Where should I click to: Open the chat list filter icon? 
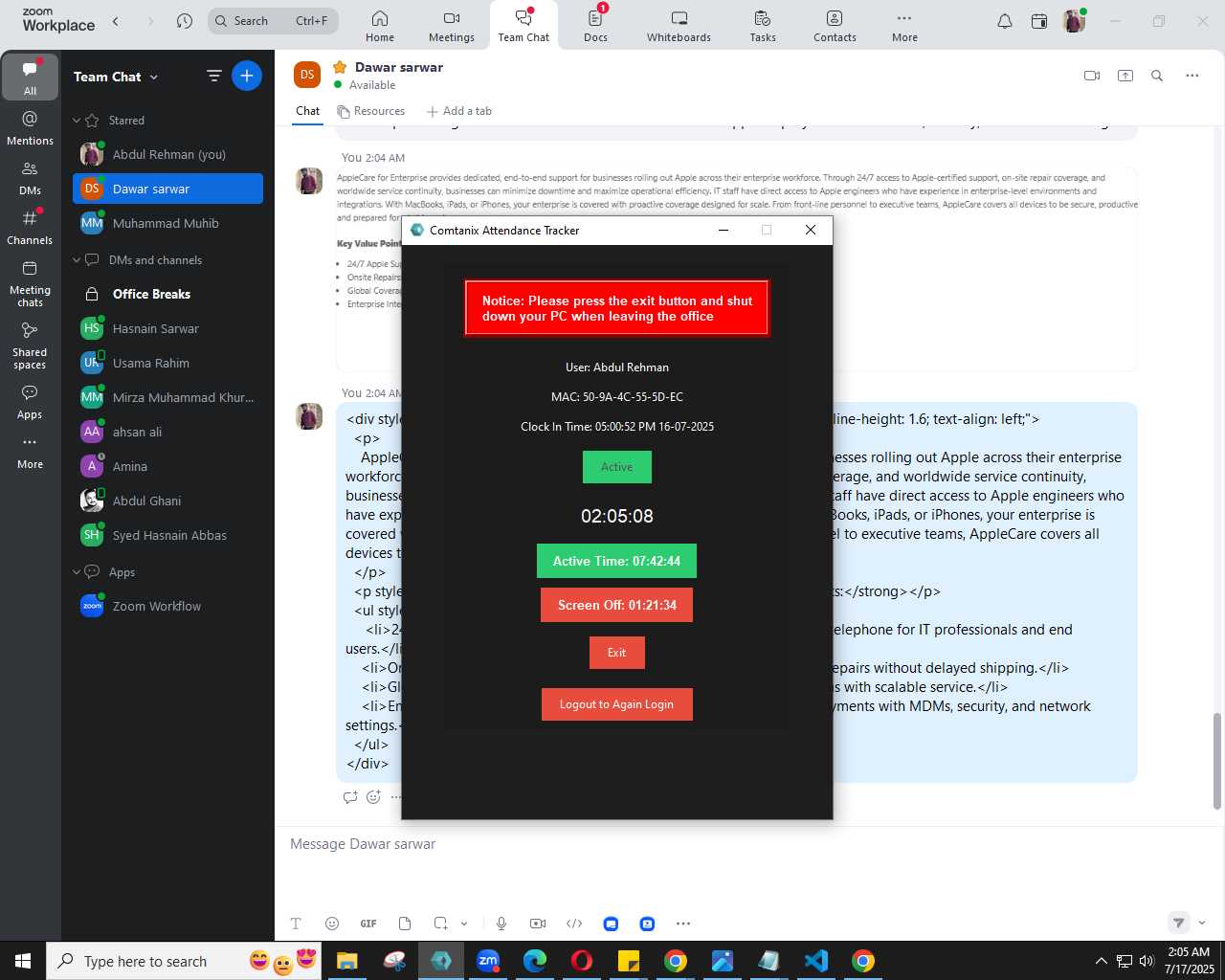coord(214,77)
